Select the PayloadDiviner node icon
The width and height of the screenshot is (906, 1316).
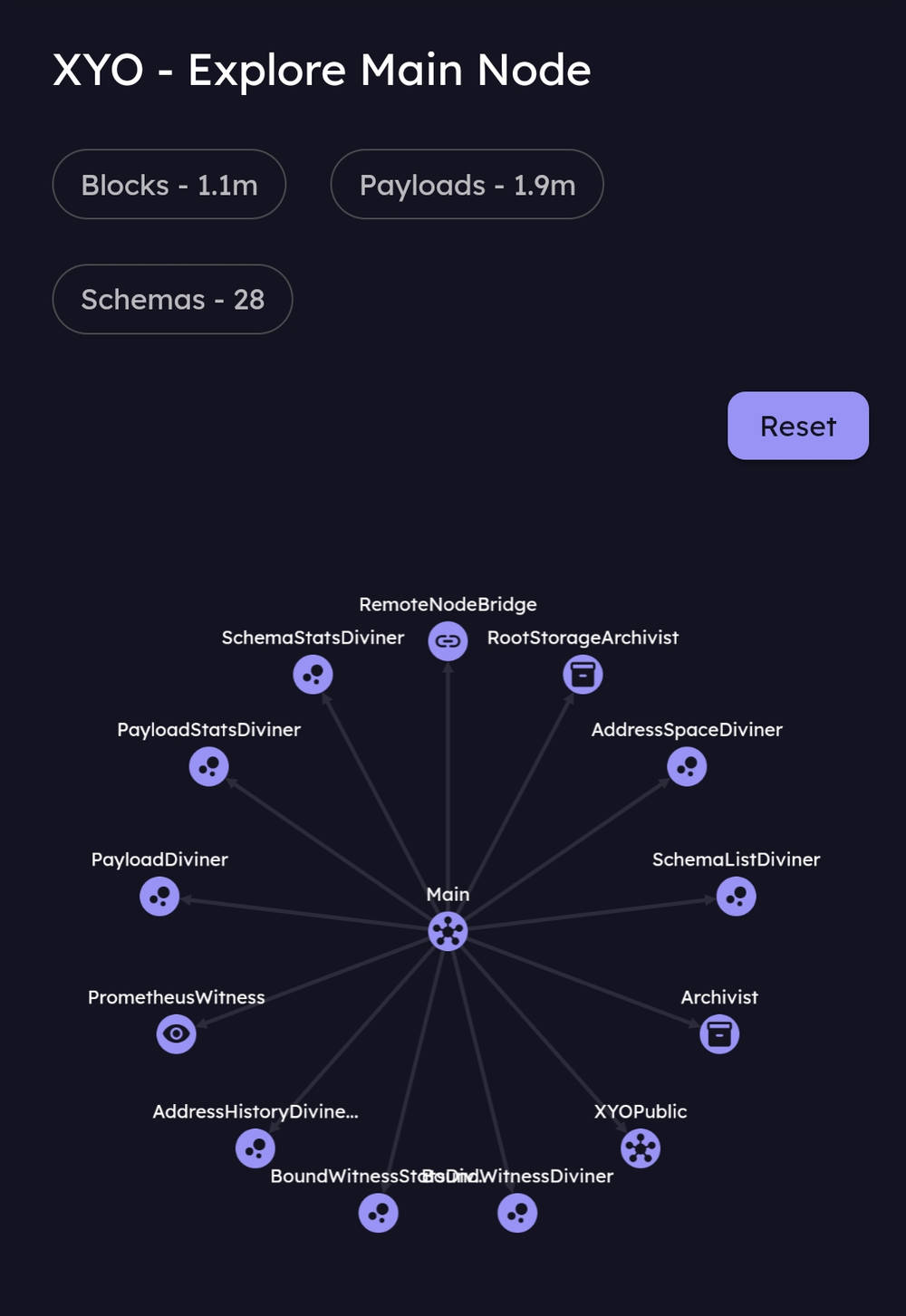[159, 897]
